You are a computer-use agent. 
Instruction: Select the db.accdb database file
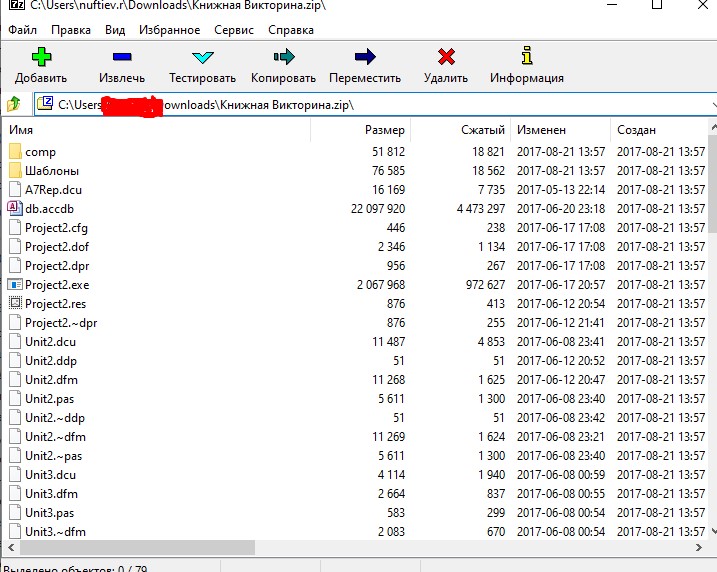[49, 209]
